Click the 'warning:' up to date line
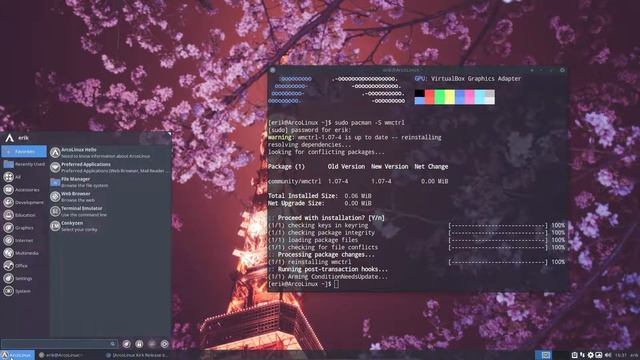Screen dimensions: 640x360 tap(355, 137)
